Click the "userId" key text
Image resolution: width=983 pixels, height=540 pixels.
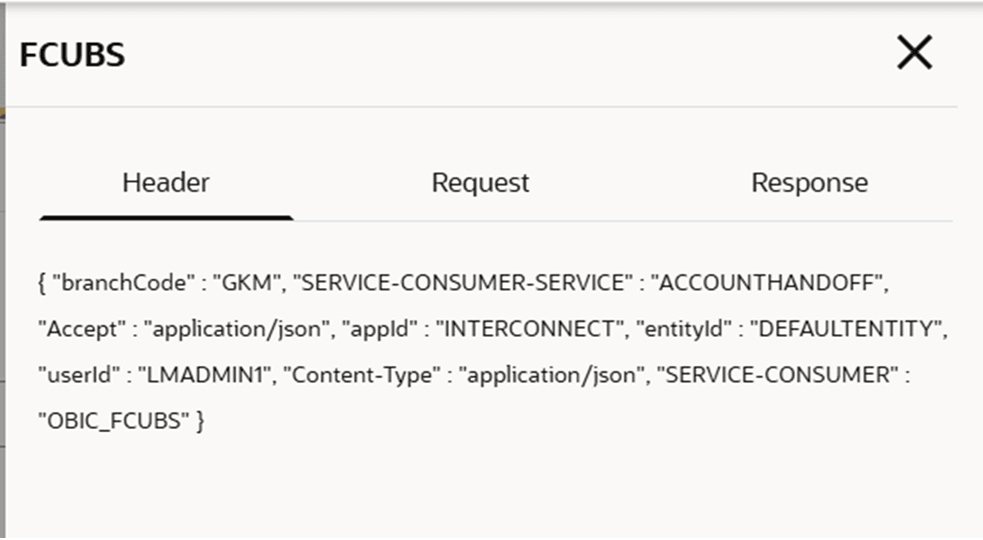pos(70,376)
